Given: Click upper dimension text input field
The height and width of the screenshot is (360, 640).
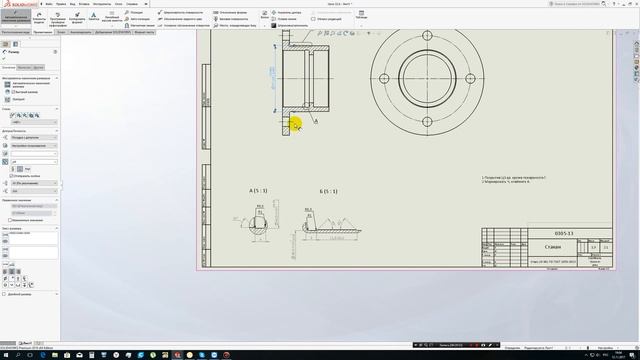Looking at the screenshot, I should pos(33,238).
